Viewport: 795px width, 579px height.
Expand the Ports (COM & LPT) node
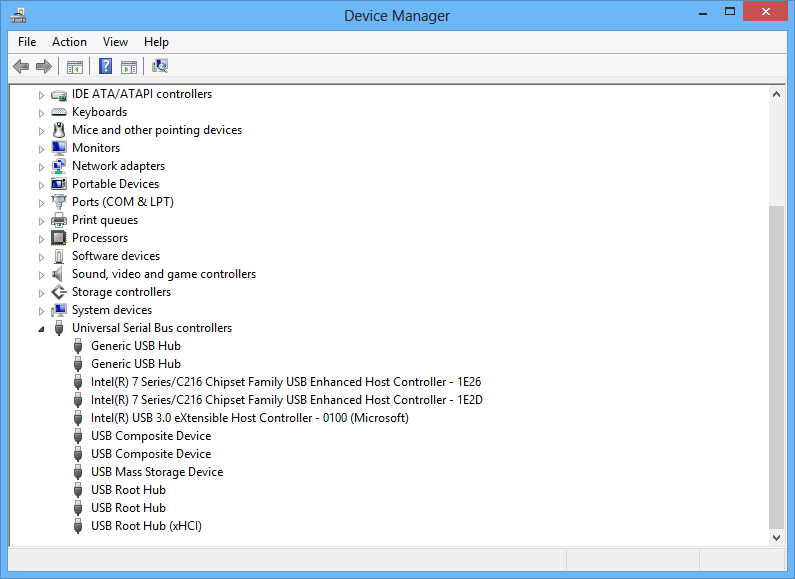pyautogui.click(x=41, y=203)
